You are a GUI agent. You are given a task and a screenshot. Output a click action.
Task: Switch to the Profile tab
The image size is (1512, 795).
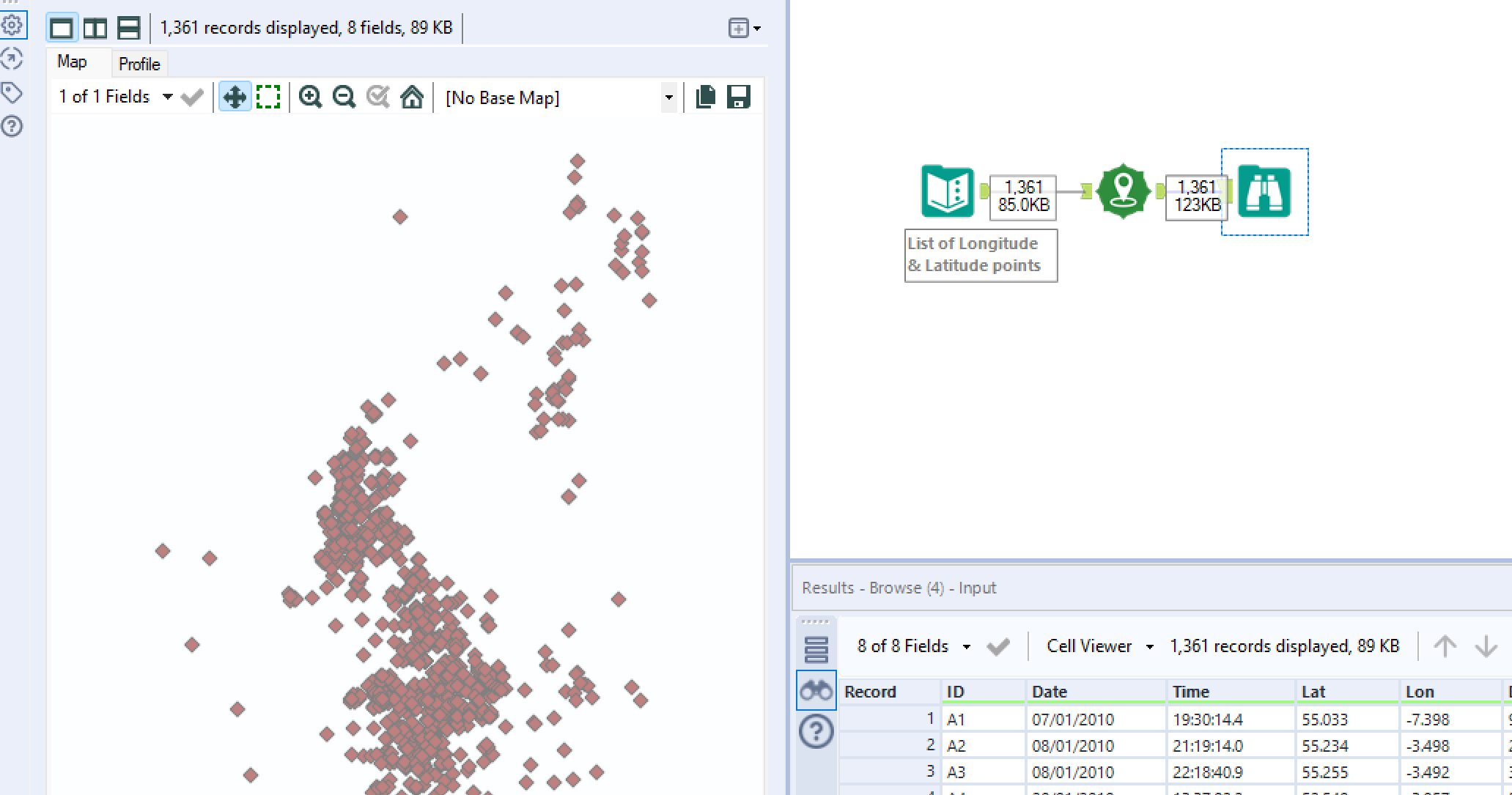[139, 64]
